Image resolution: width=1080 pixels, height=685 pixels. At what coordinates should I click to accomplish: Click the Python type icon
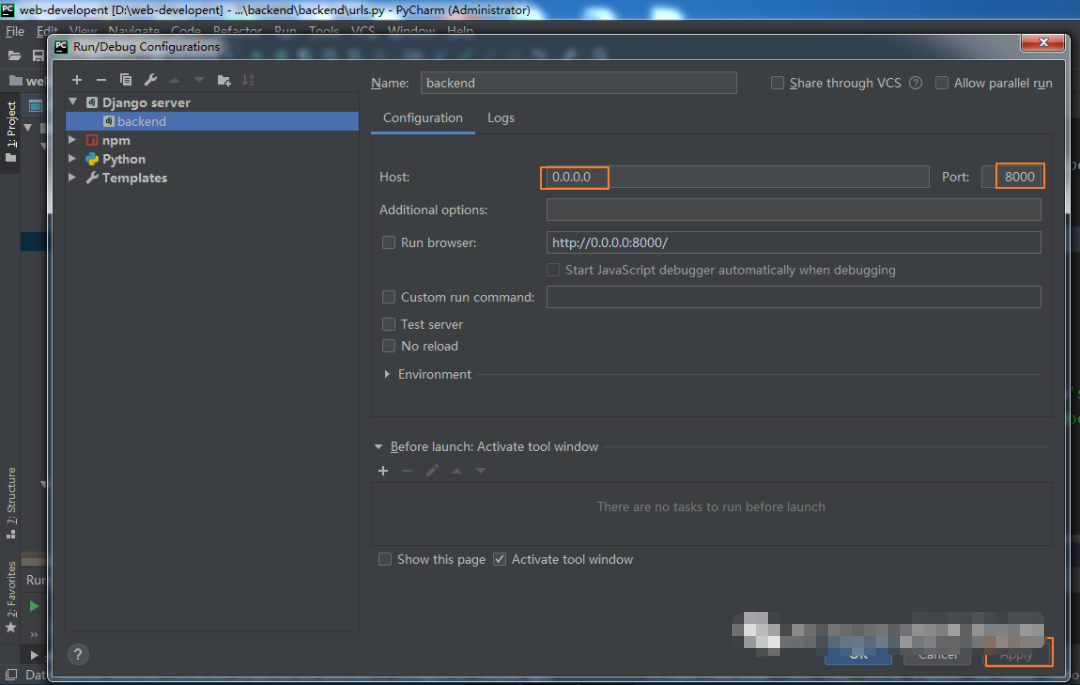coord(92,159)
